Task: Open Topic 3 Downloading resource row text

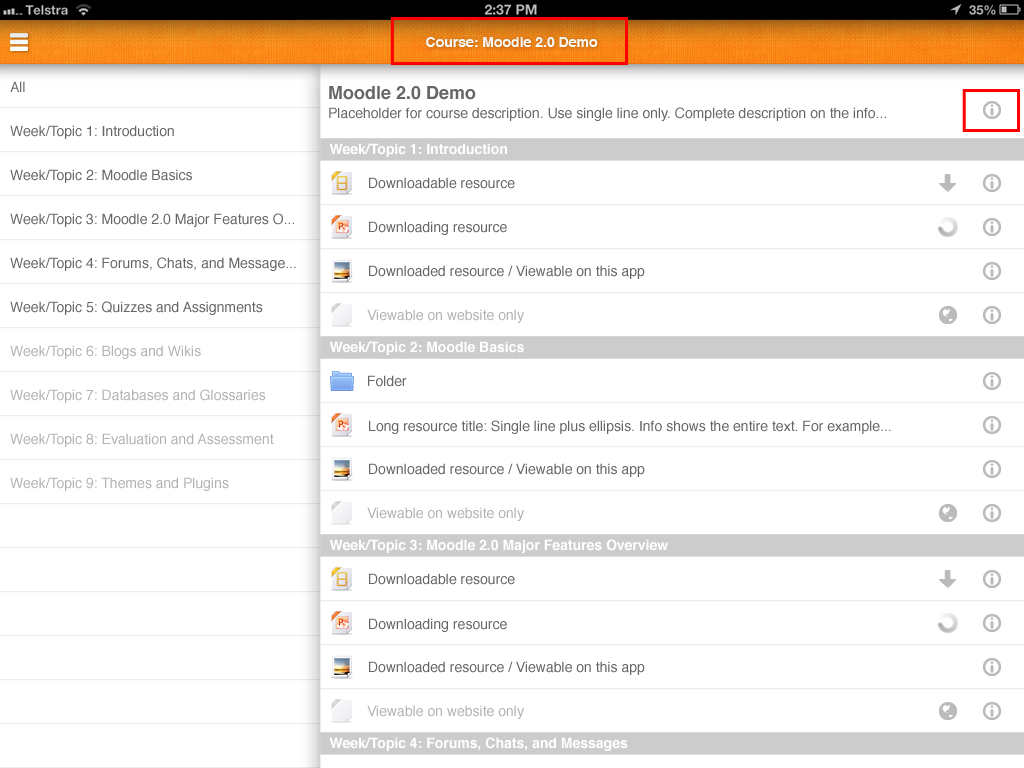Action: click(437, 624)
